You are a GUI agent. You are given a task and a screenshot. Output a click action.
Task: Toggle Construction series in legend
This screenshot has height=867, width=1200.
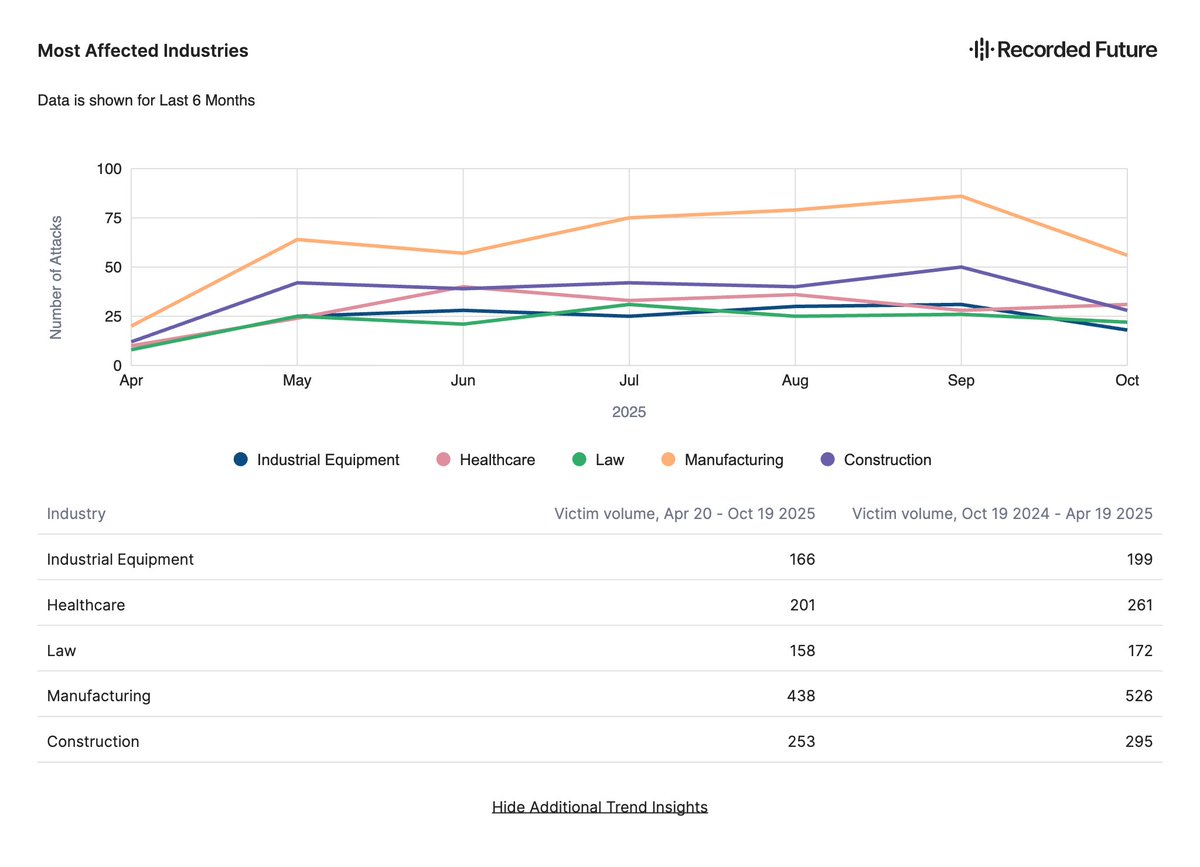(x=876, y=460)
